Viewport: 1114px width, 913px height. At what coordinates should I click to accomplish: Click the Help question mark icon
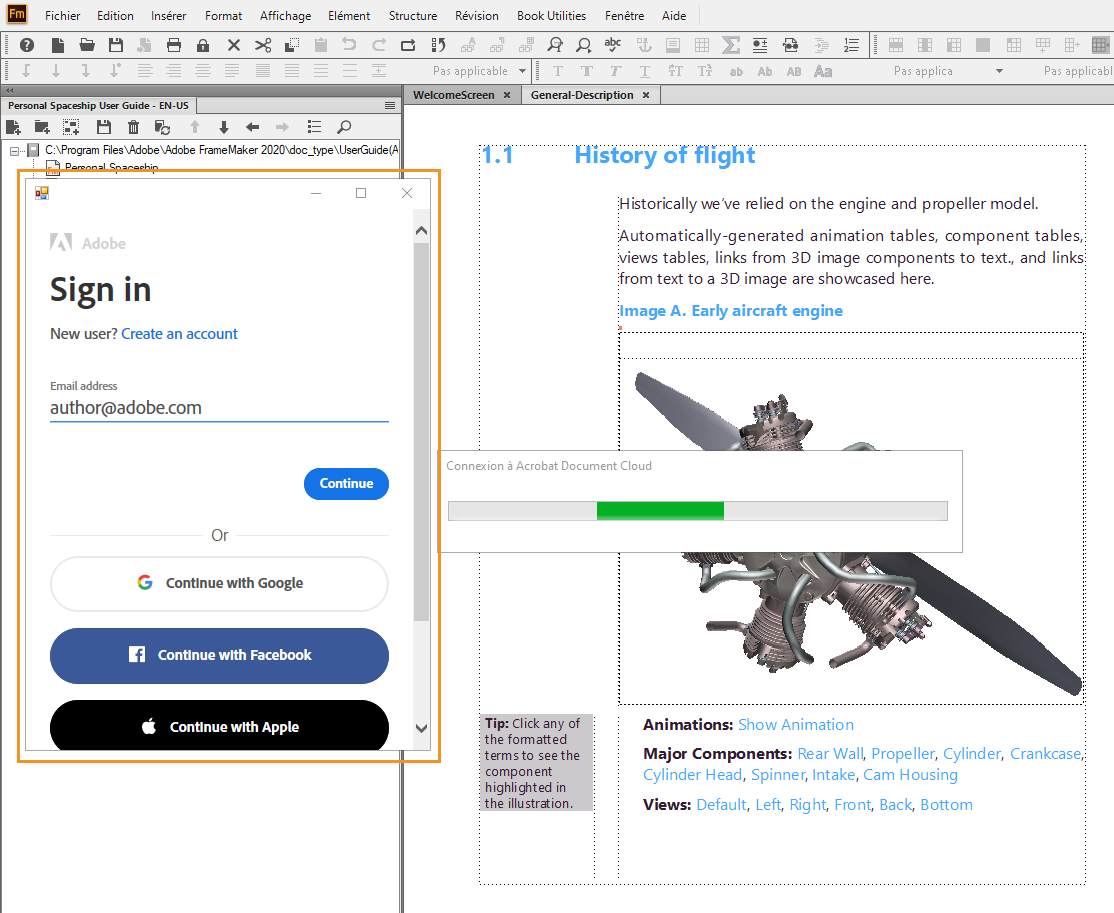(27, 45)
